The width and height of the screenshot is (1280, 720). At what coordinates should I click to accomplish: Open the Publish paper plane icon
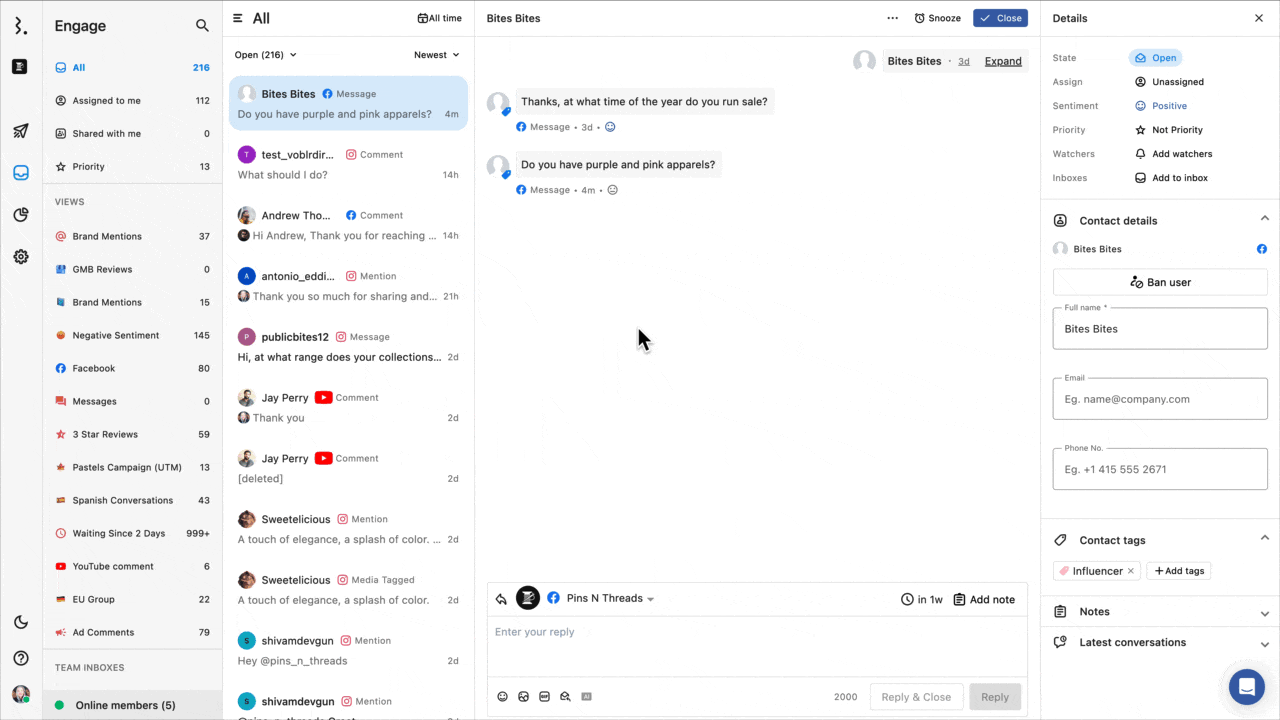pyautogui.click(x=21, y=131)
